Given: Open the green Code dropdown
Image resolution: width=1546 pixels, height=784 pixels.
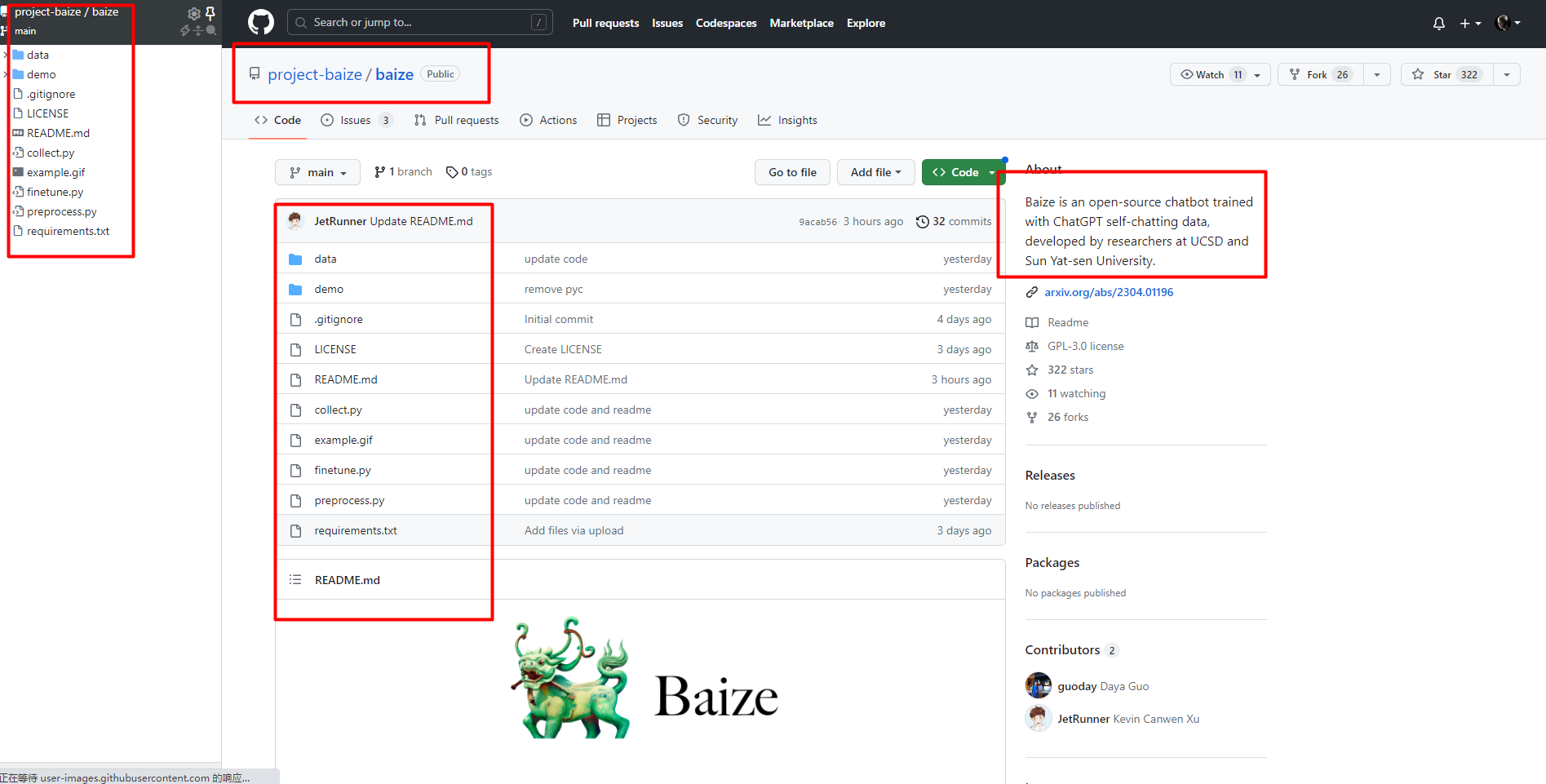Looking at the screenshot, I should 964,172.
